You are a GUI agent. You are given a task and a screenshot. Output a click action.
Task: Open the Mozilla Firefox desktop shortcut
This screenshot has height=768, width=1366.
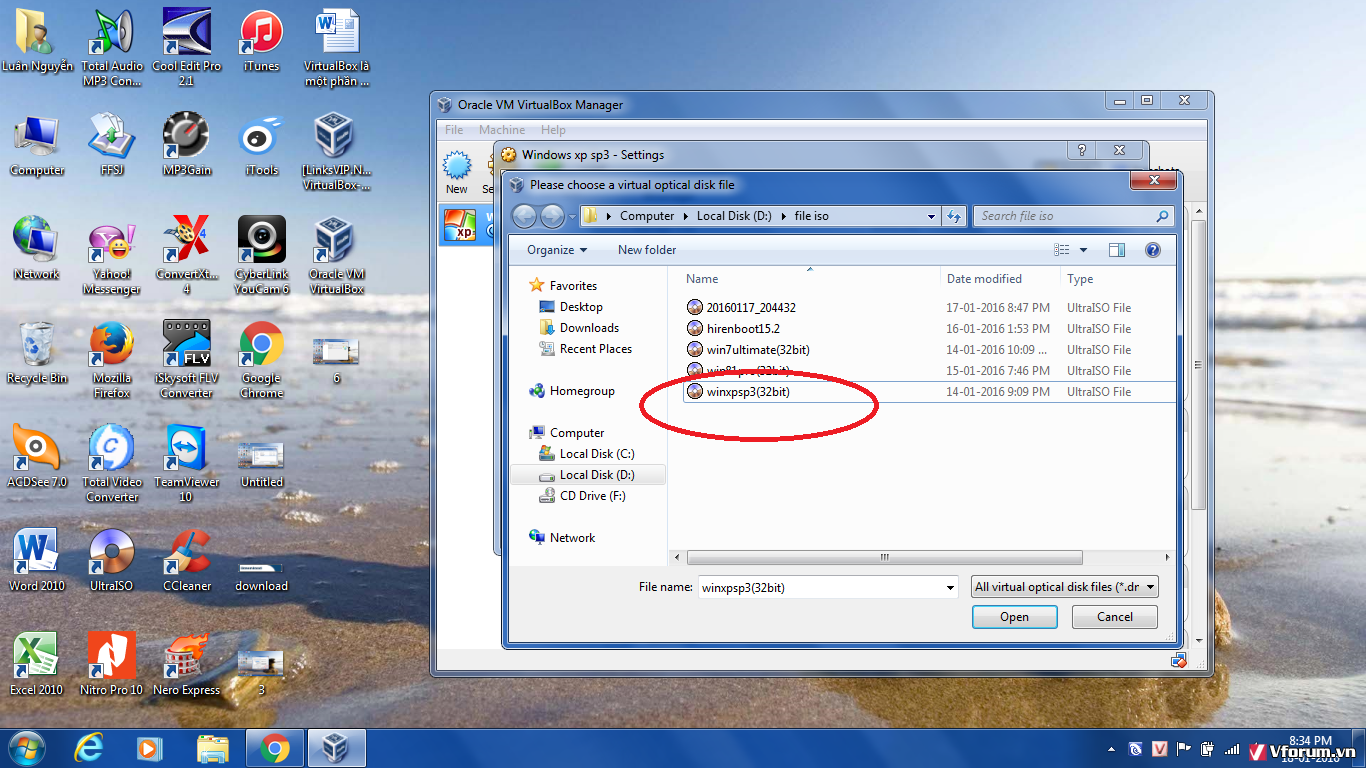(111, 359)
